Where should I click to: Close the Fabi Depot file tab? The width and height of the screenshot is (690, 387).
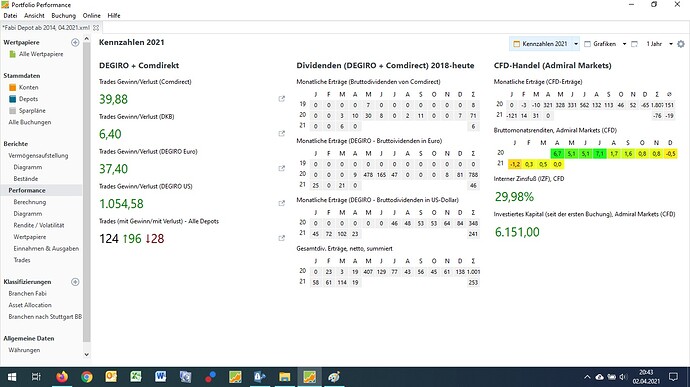click(96, 27)
